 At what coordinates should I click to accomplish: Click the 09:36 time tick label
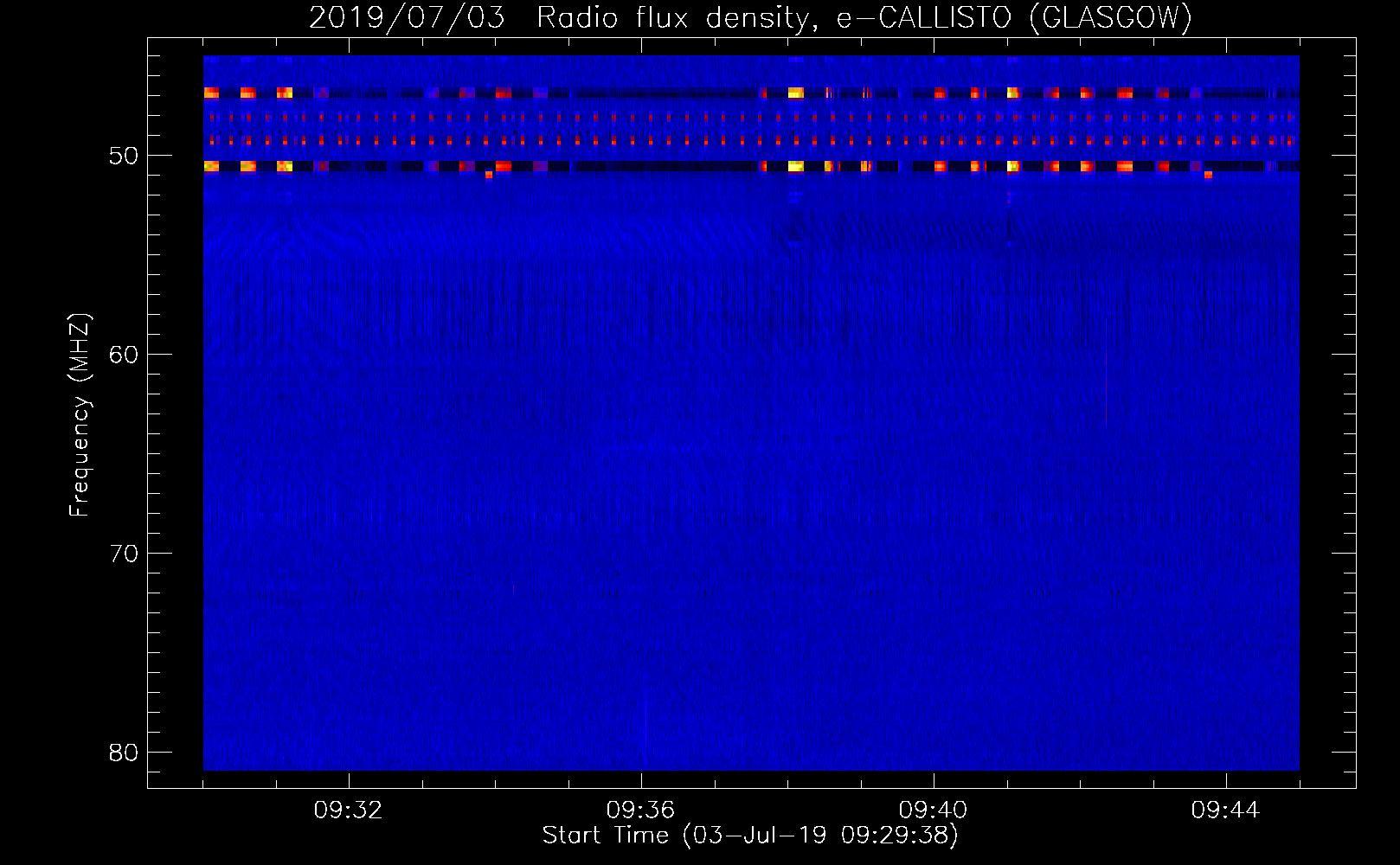(640, 811)
